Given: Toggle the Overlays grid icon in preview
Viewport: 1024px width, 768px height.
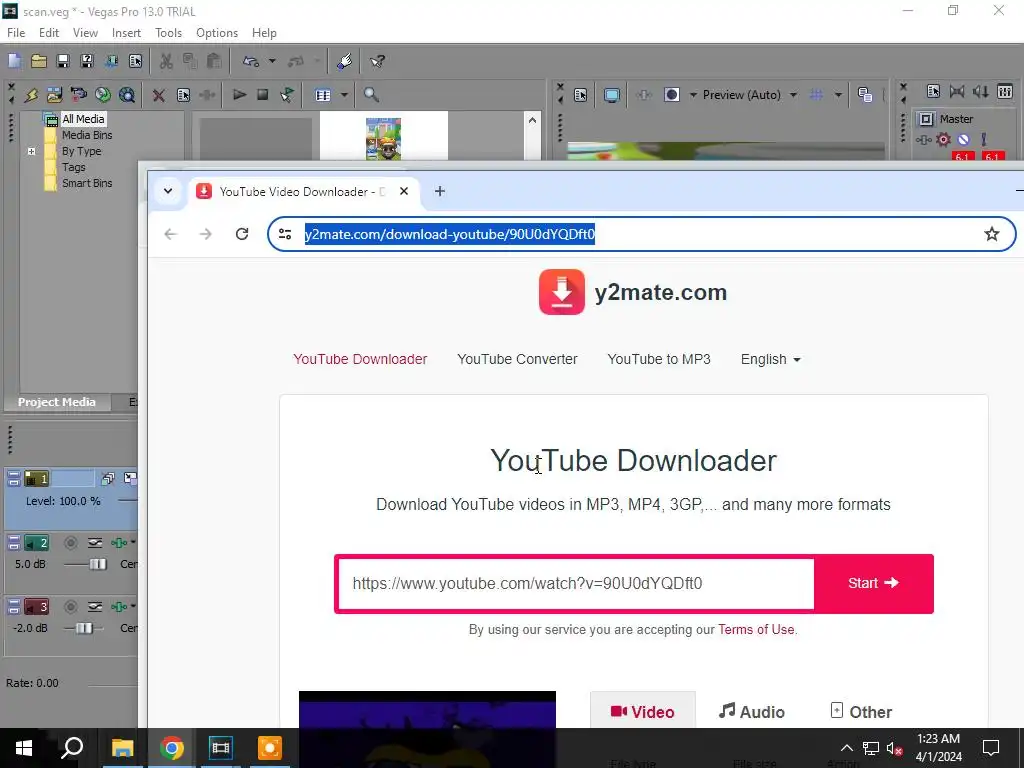Looking at the screenshot, I should click(x=816, y=95).
